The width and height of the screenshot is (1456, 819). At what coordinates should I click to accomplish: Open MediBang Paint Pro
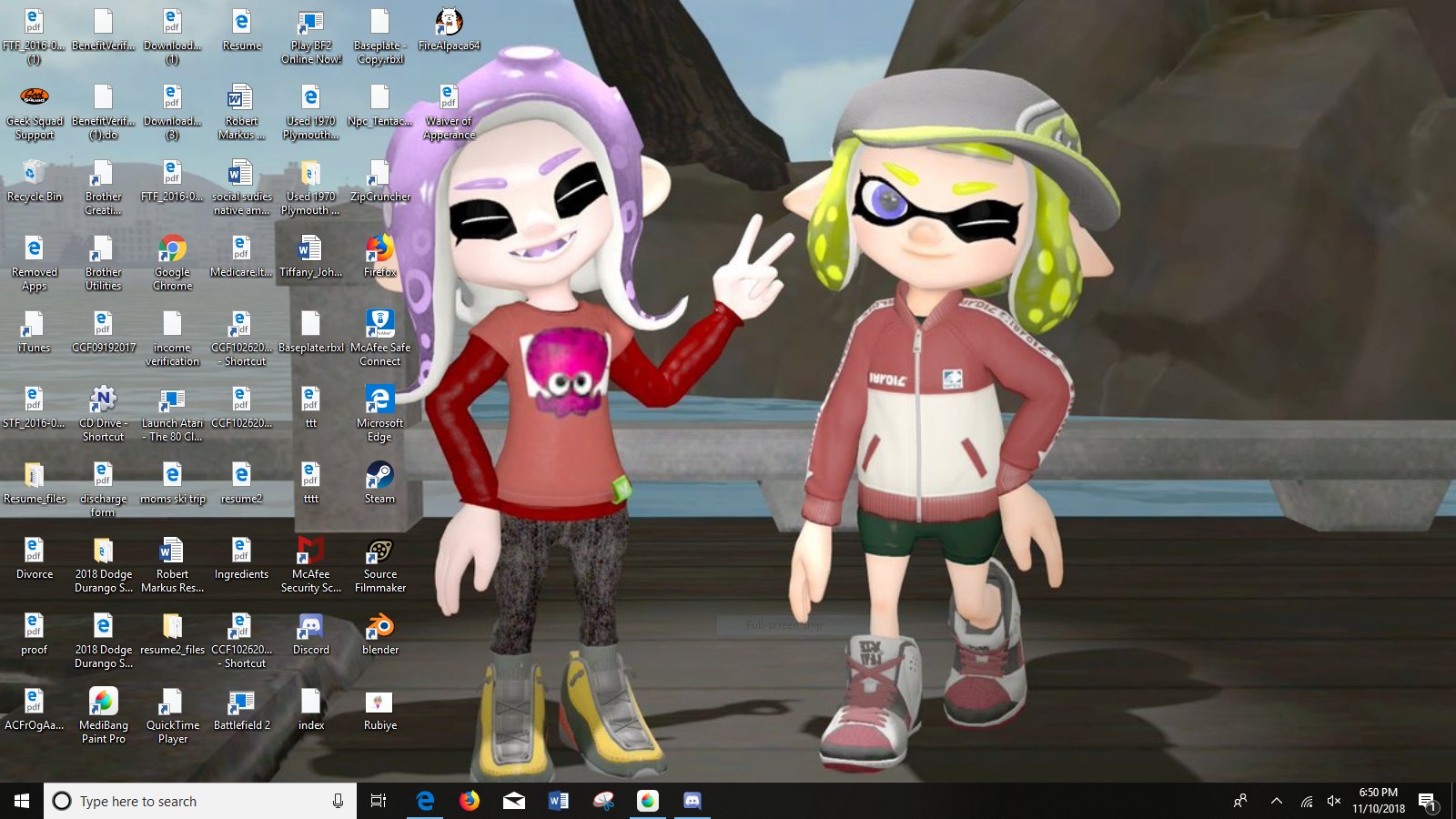pyautogui.click(x=104, y=716)
